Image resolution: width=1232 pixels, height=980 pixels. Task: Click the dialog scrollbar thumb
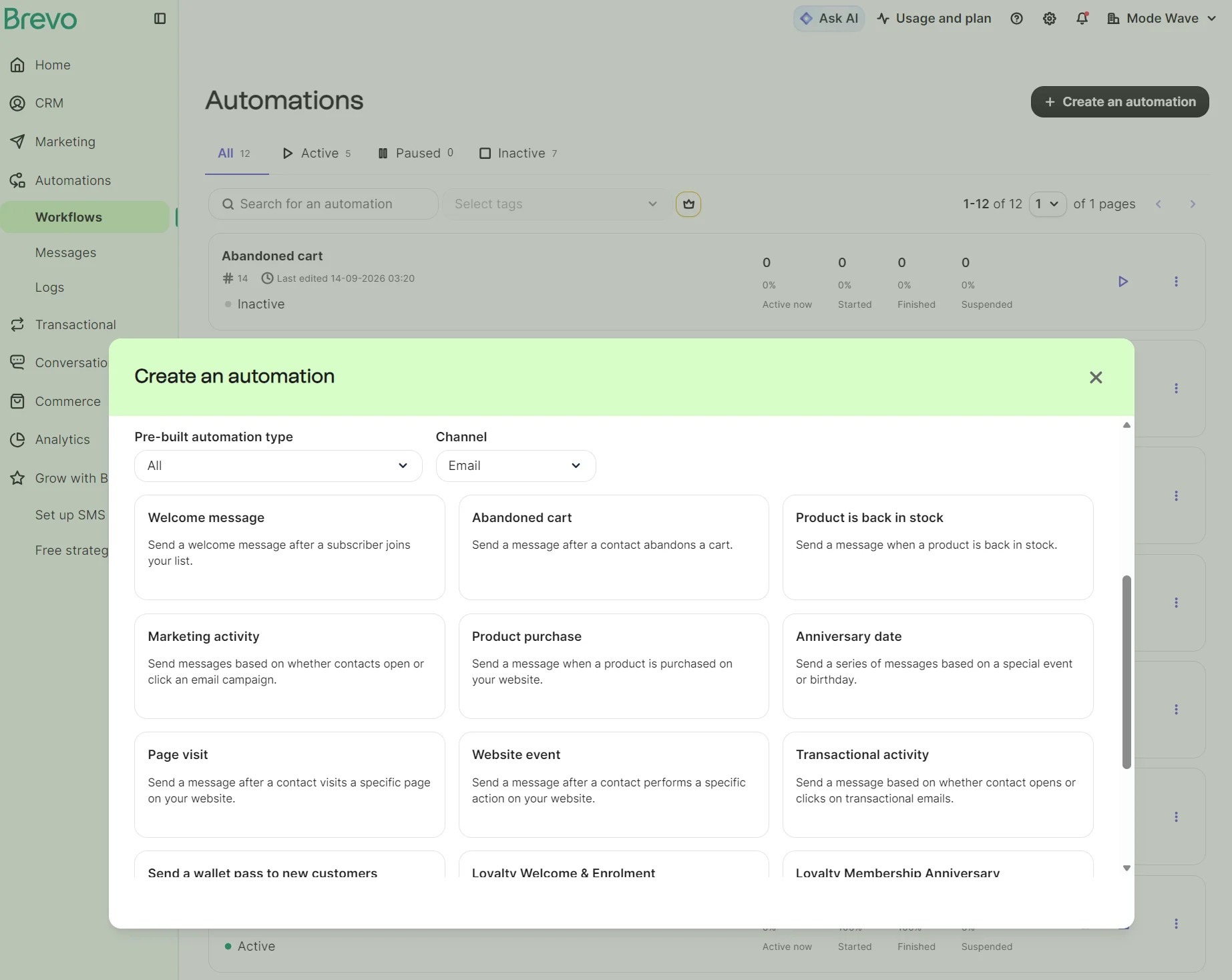point(1126,672)
